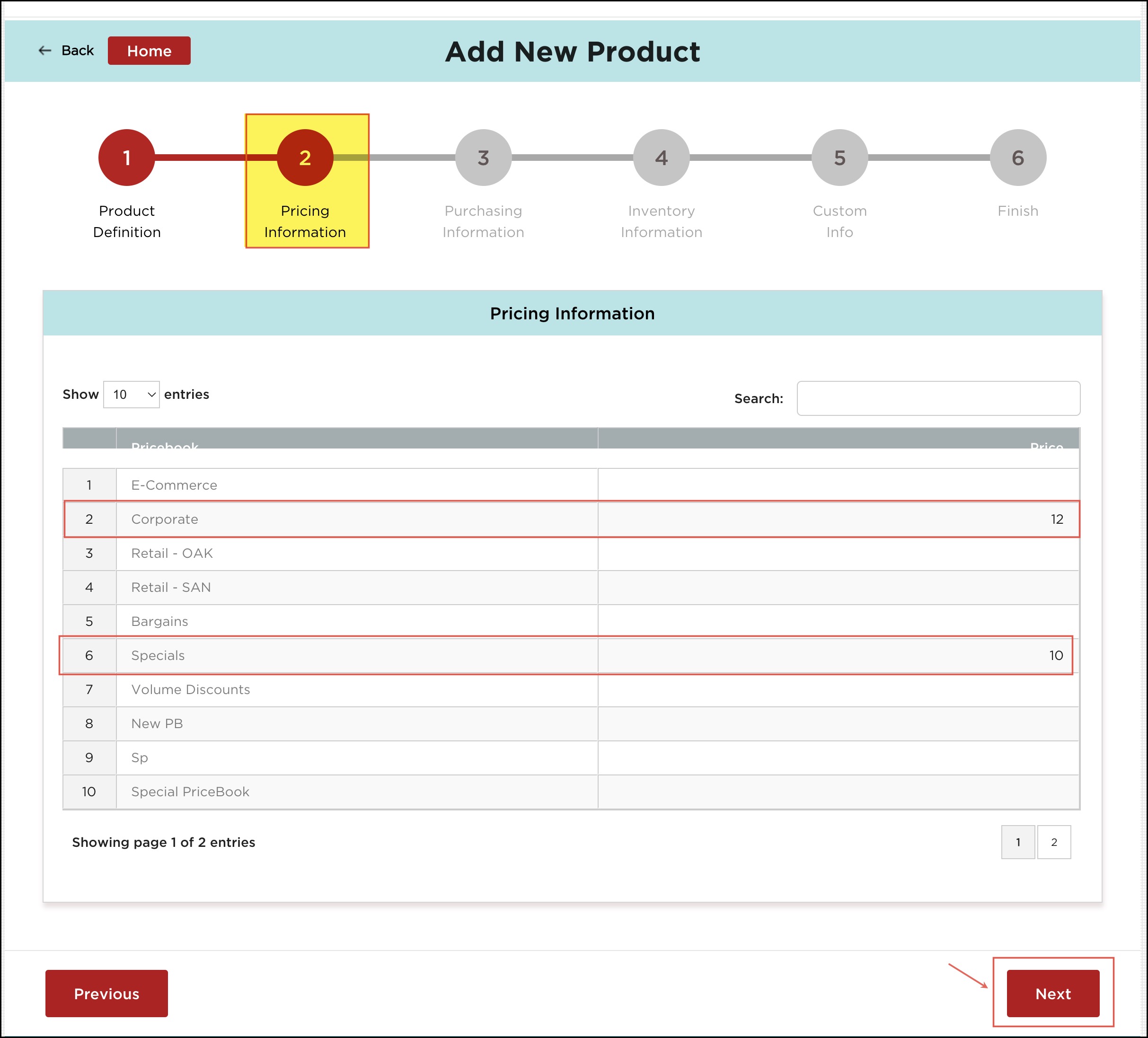Click step 1 Product Definition circle

point(126,158)
